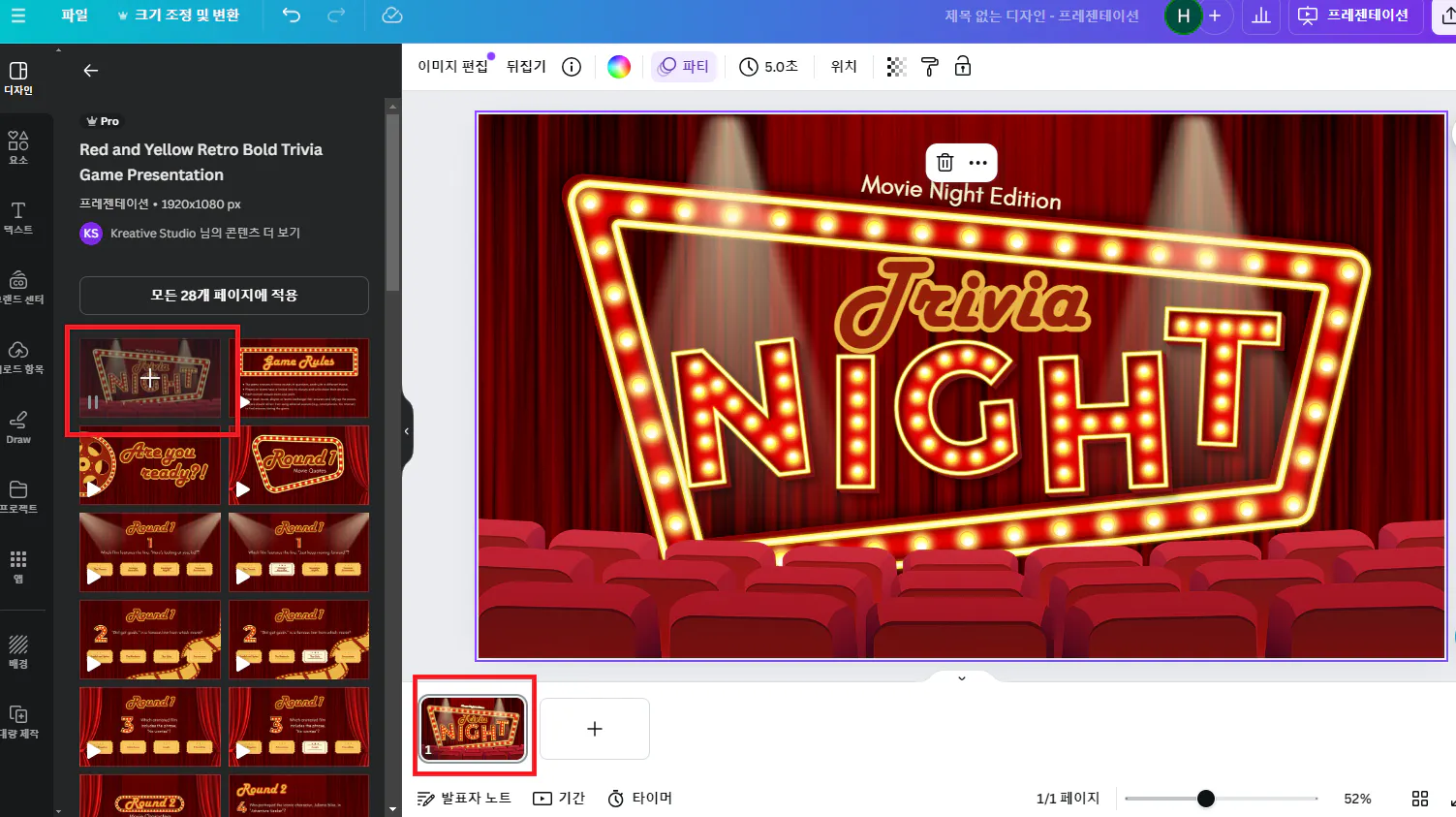
Task: Open the three-dot more options menu
Action: 978,163
